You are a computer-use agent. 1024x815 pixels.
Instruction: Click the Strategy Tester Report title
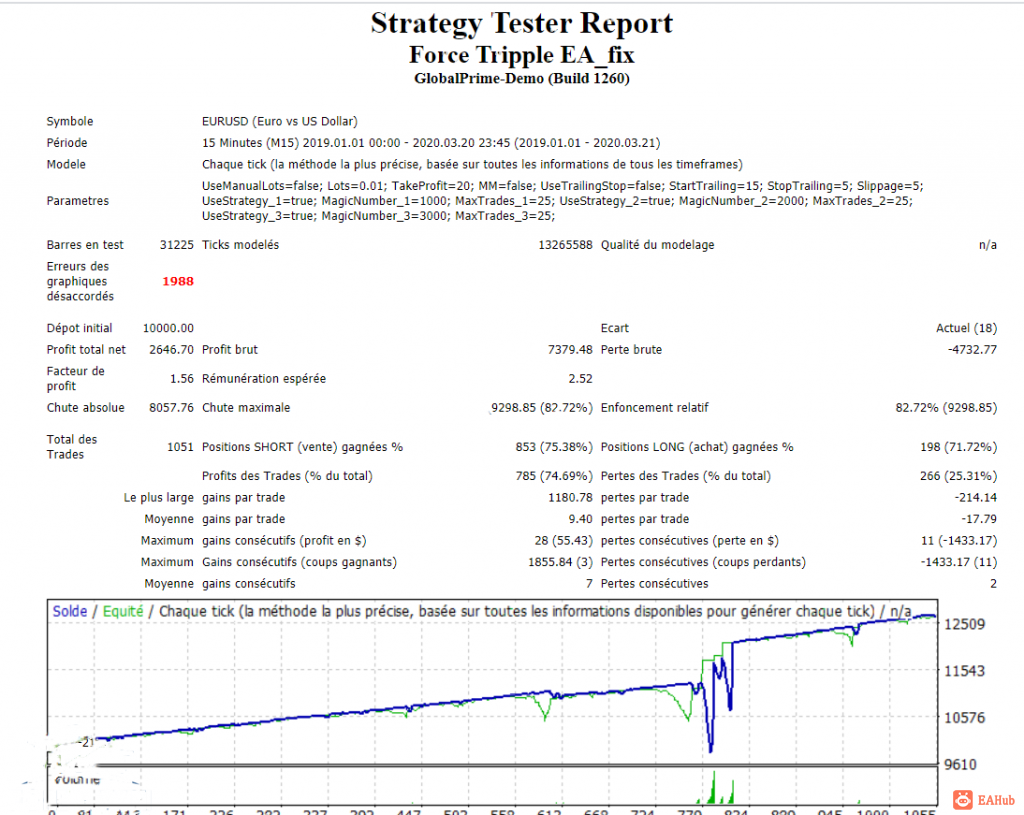pos(522,24)
